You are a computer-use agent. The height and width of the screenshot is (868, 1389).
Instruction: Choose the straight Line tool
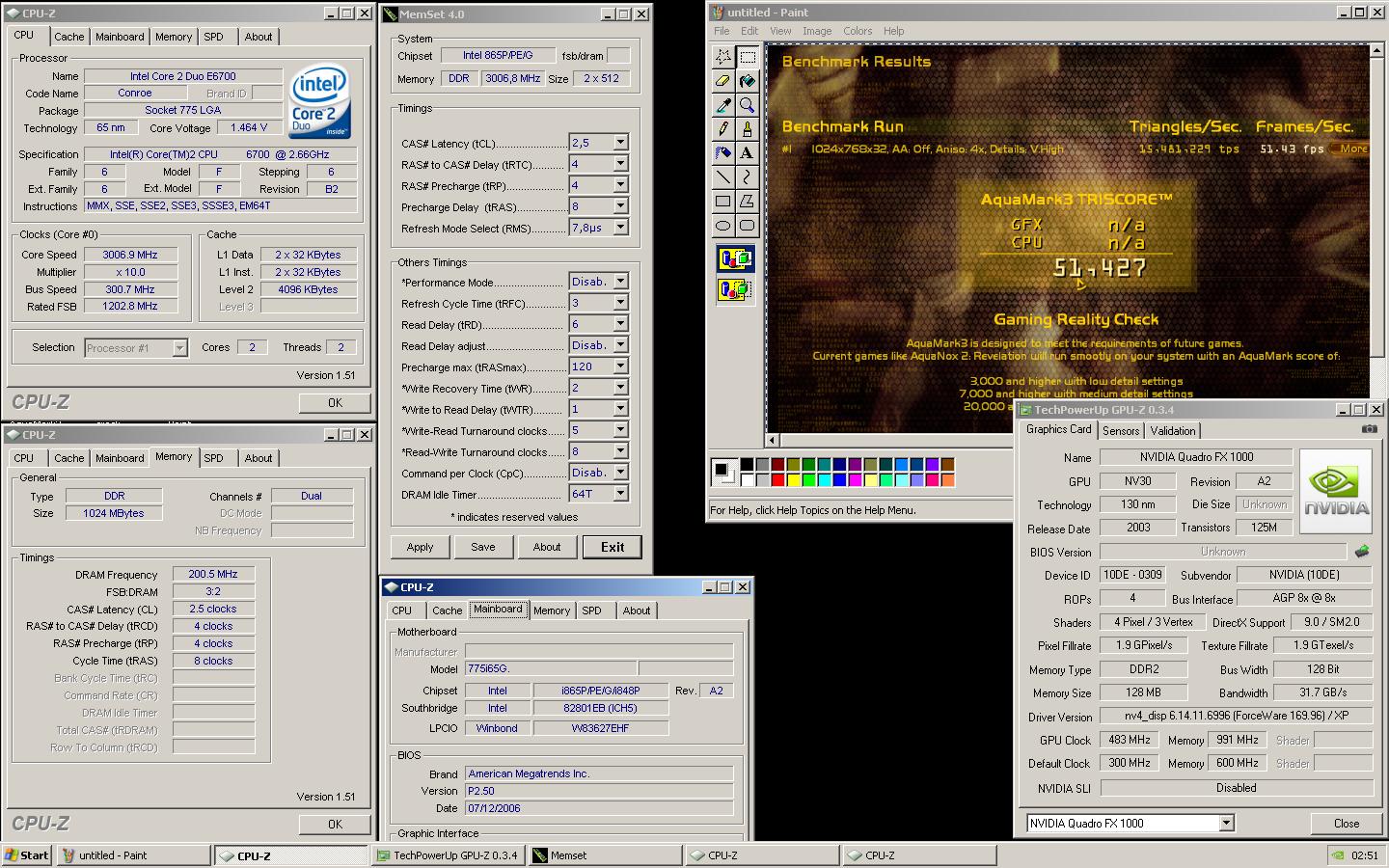(x=723, y=177)
